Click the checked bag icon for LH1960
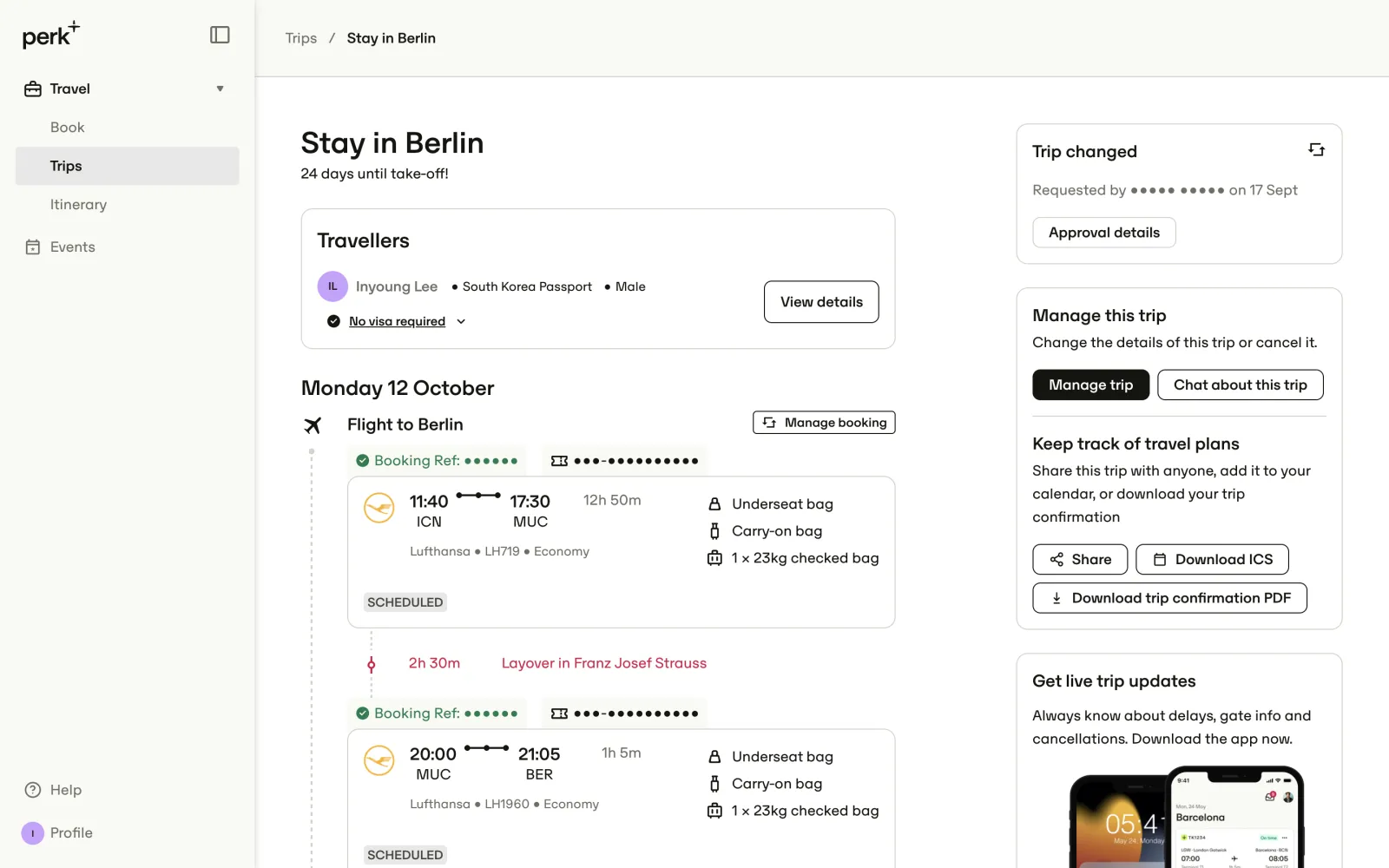The image size is (1389, 868). pyautogui.click(x=714, y=811)
